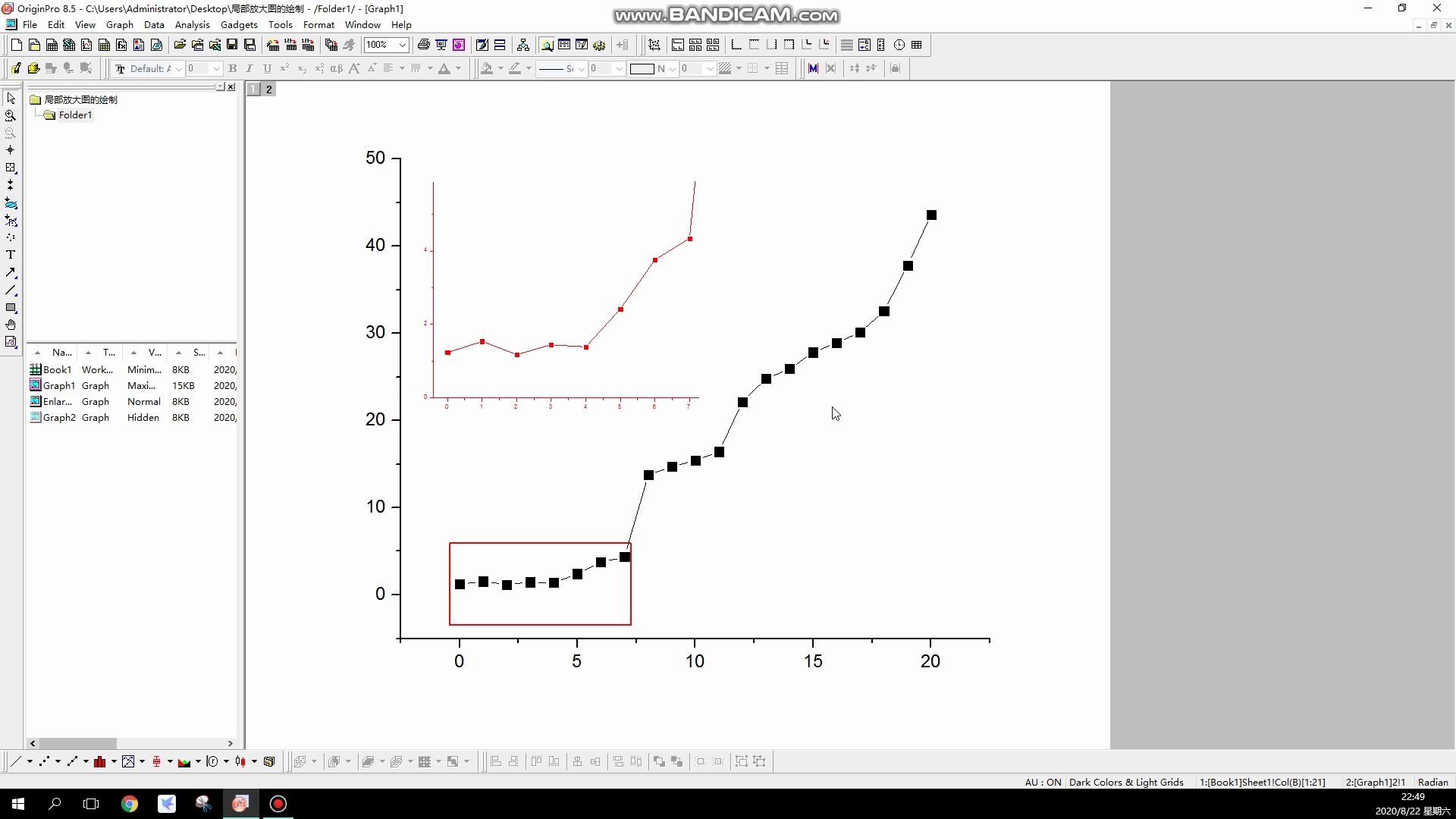Screen dimensions: 1456x819
Task: Select layer 2 button
Action: click(x=268, y=89)
